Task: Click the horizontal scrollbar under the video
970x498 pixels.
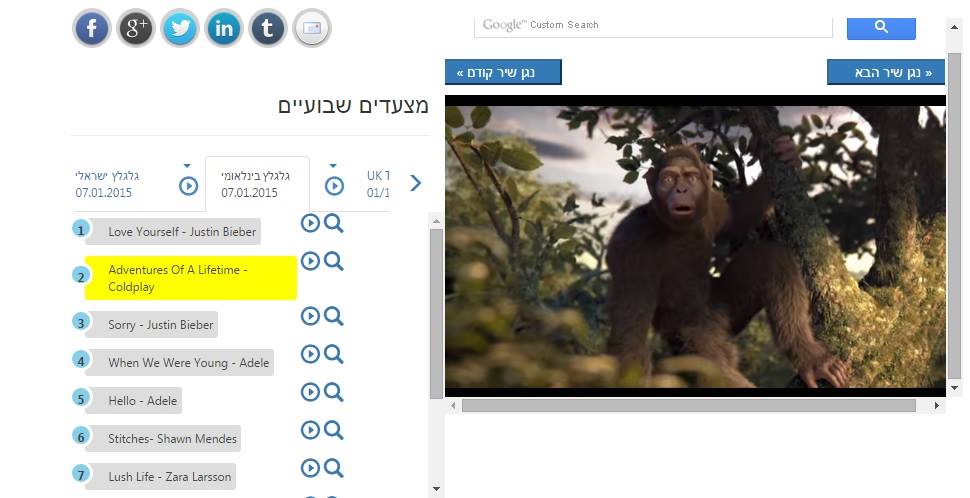Action: click(x=689, y=405)
